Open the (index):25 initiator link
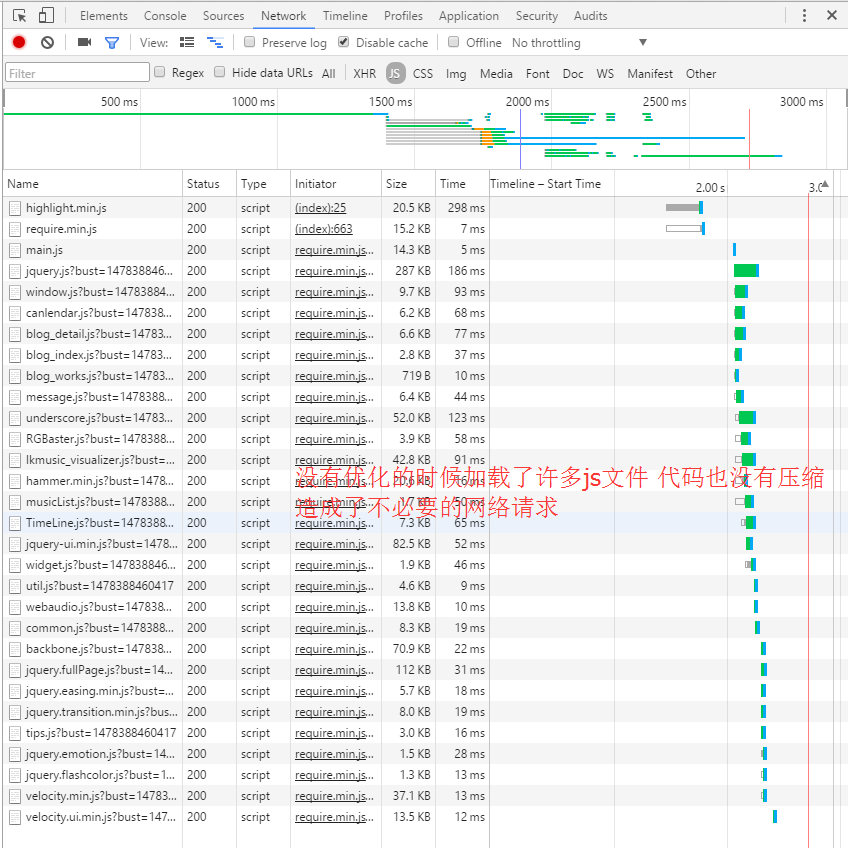This screenshot has width=848, height=848. point(320,208)
